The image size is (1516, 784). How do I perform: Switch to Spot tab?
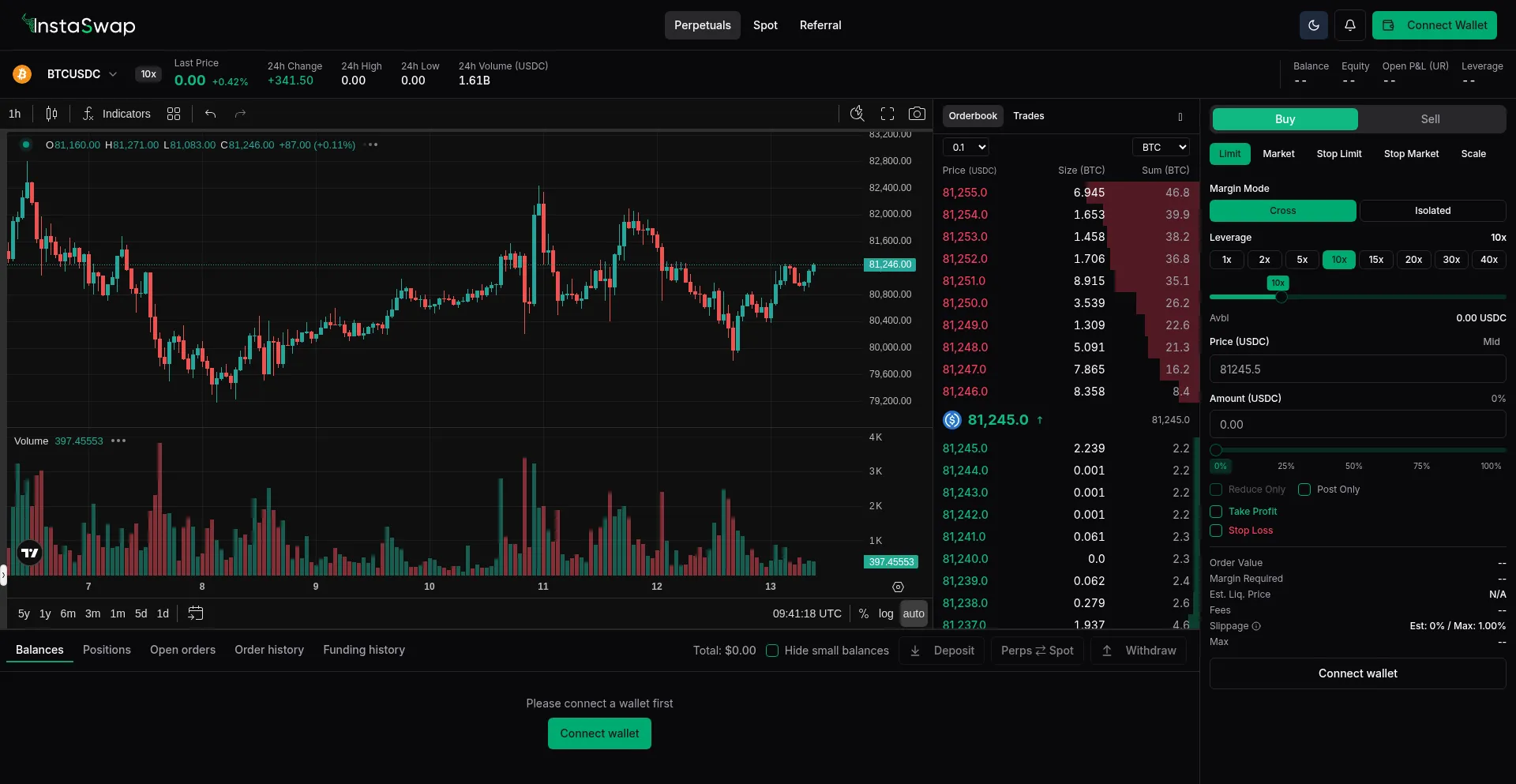765,25
